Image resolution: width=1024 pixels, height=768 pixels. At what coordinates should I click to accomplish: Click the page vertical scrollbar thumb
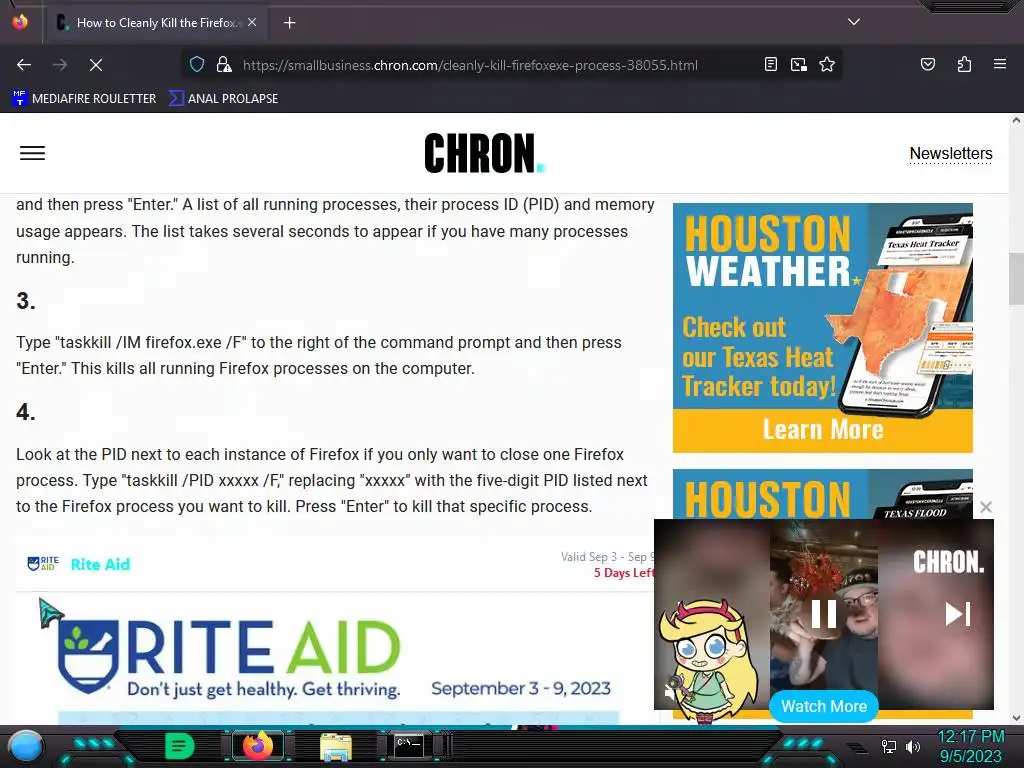[x=1016, y=278]
